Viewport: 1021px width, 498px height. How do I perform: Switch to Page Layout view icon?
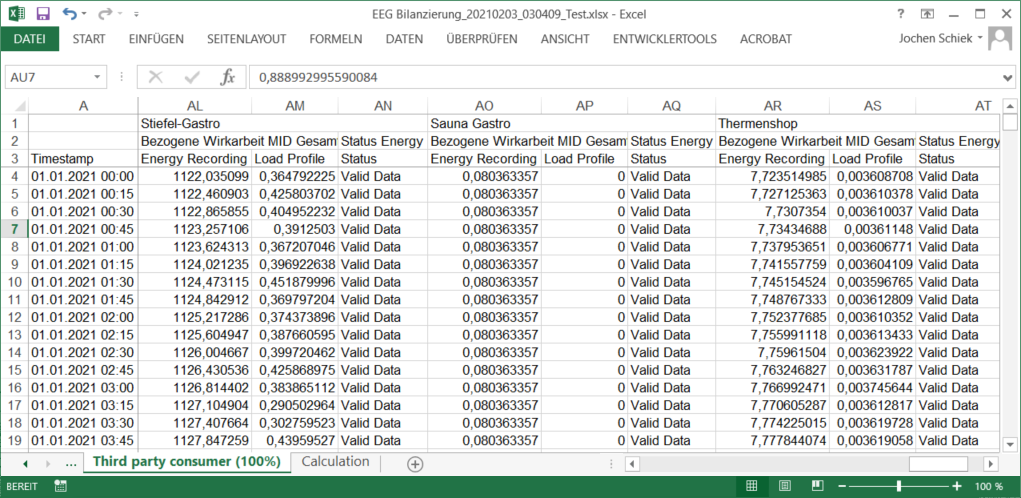click(785, 486)
